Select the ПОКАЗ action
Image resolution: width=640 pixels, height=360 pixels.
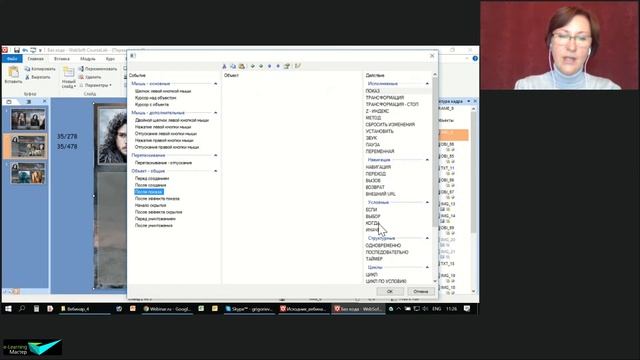[x=373, y=91]
